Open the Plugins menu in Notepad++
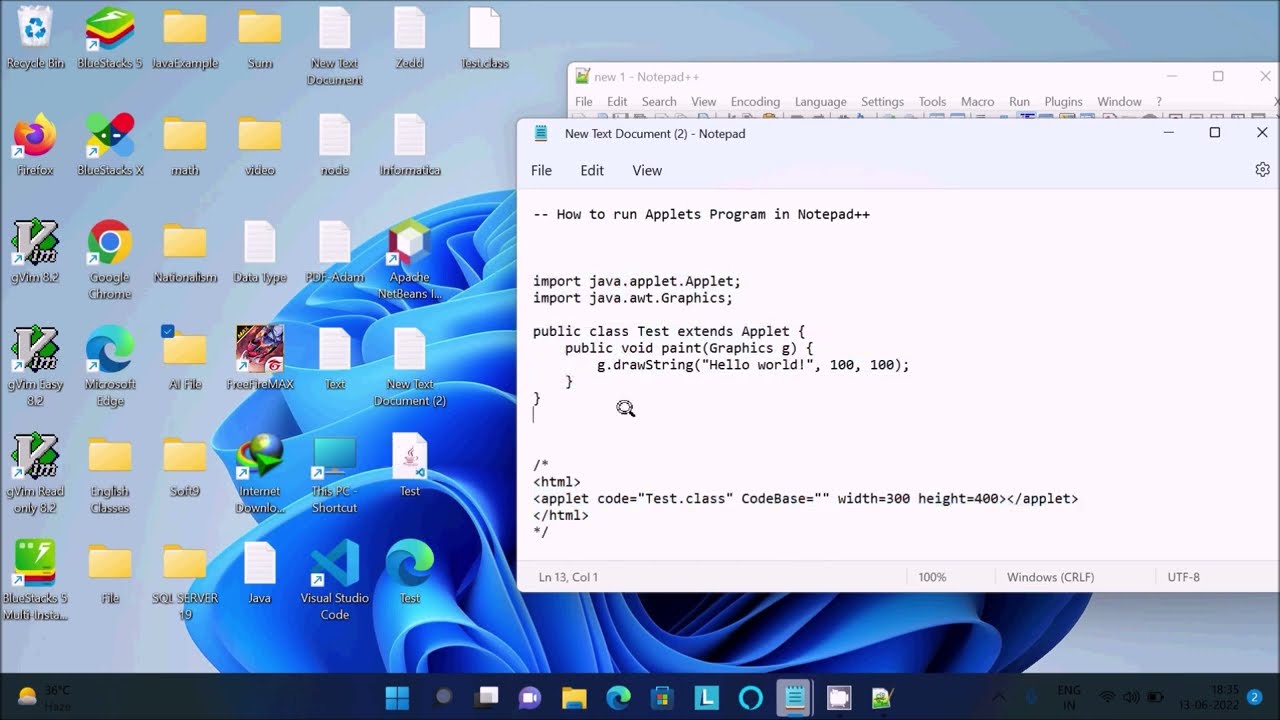1280x720 pixels. click(1063, 102)
